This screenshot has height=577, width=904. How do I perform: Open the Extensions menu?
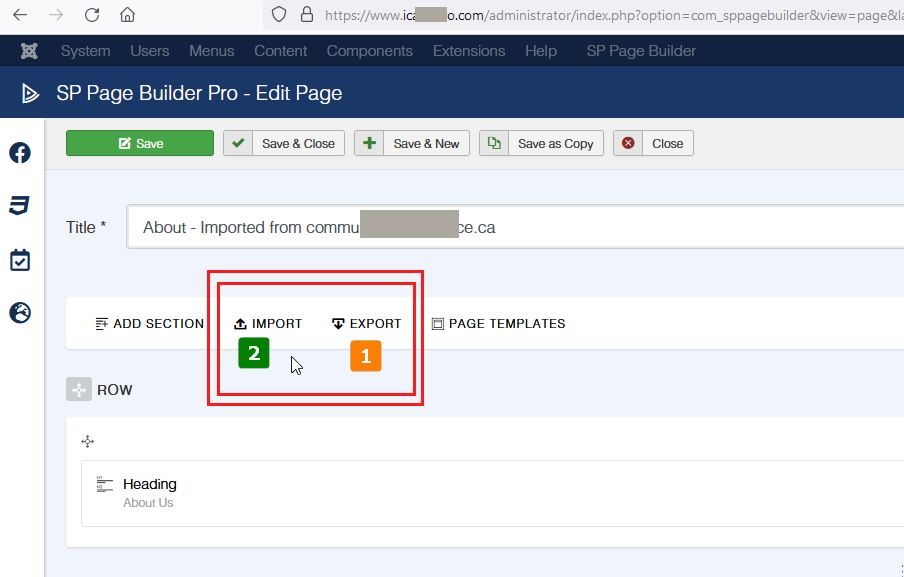(x=469, y=51)
